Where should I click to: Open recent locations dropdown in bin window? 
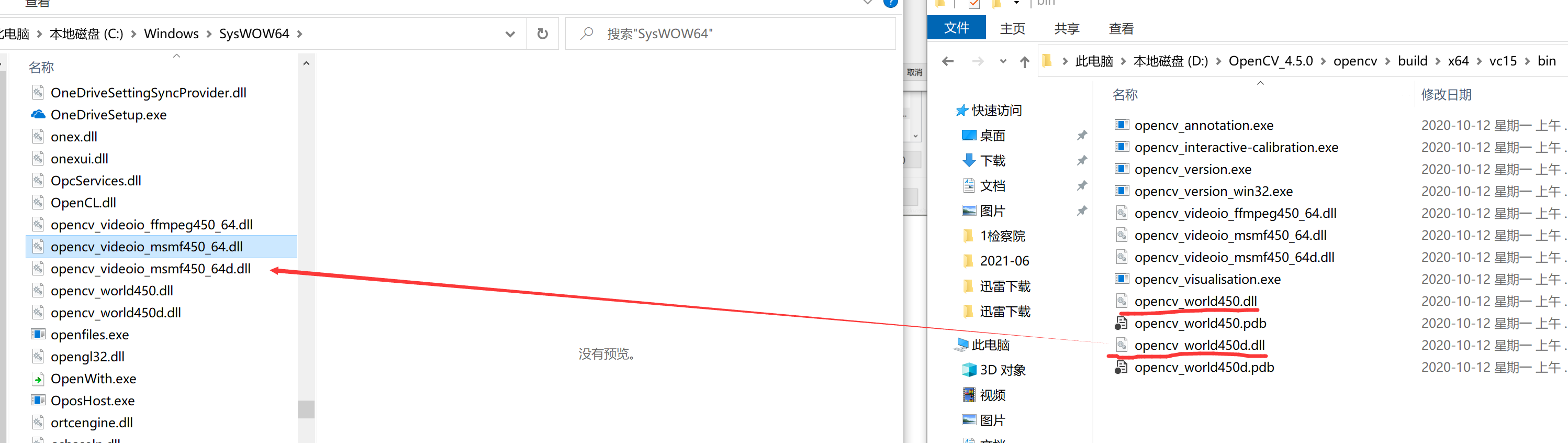pyautogui.click(x=1003, y=62)
